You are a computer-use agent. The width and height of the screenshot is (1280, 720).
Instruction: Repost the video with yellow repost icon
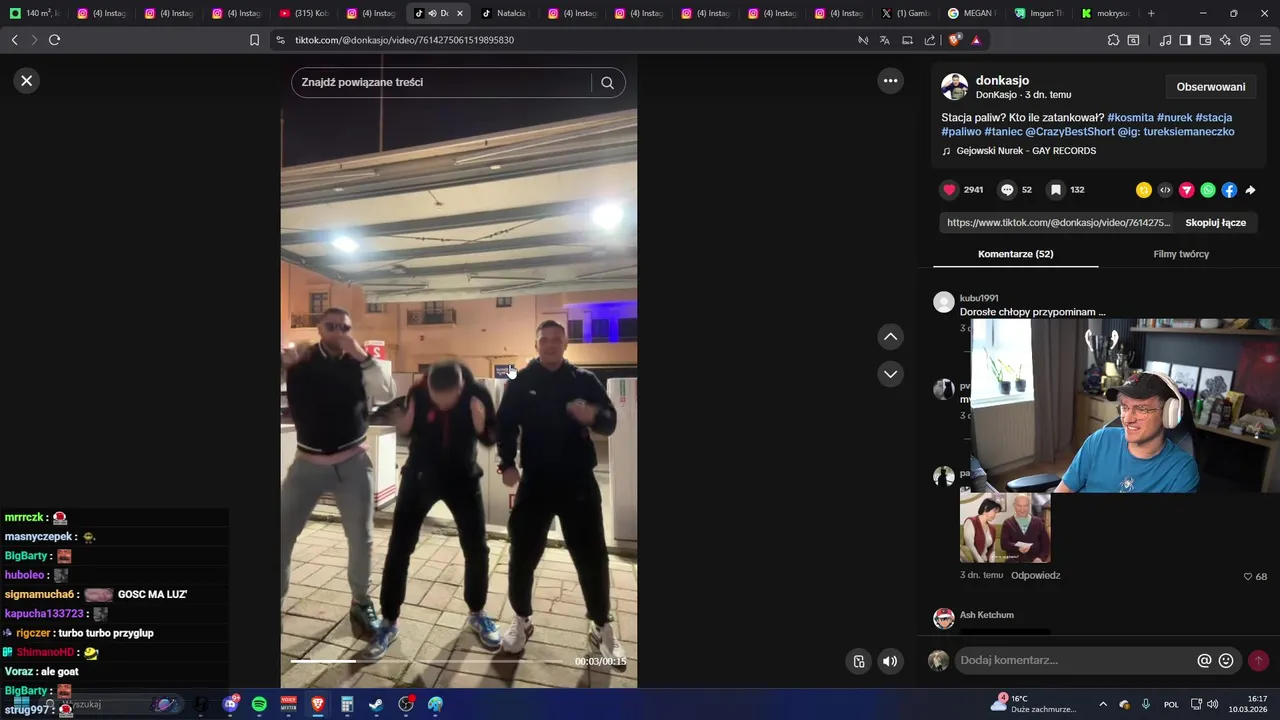[x=1144, y=190]
